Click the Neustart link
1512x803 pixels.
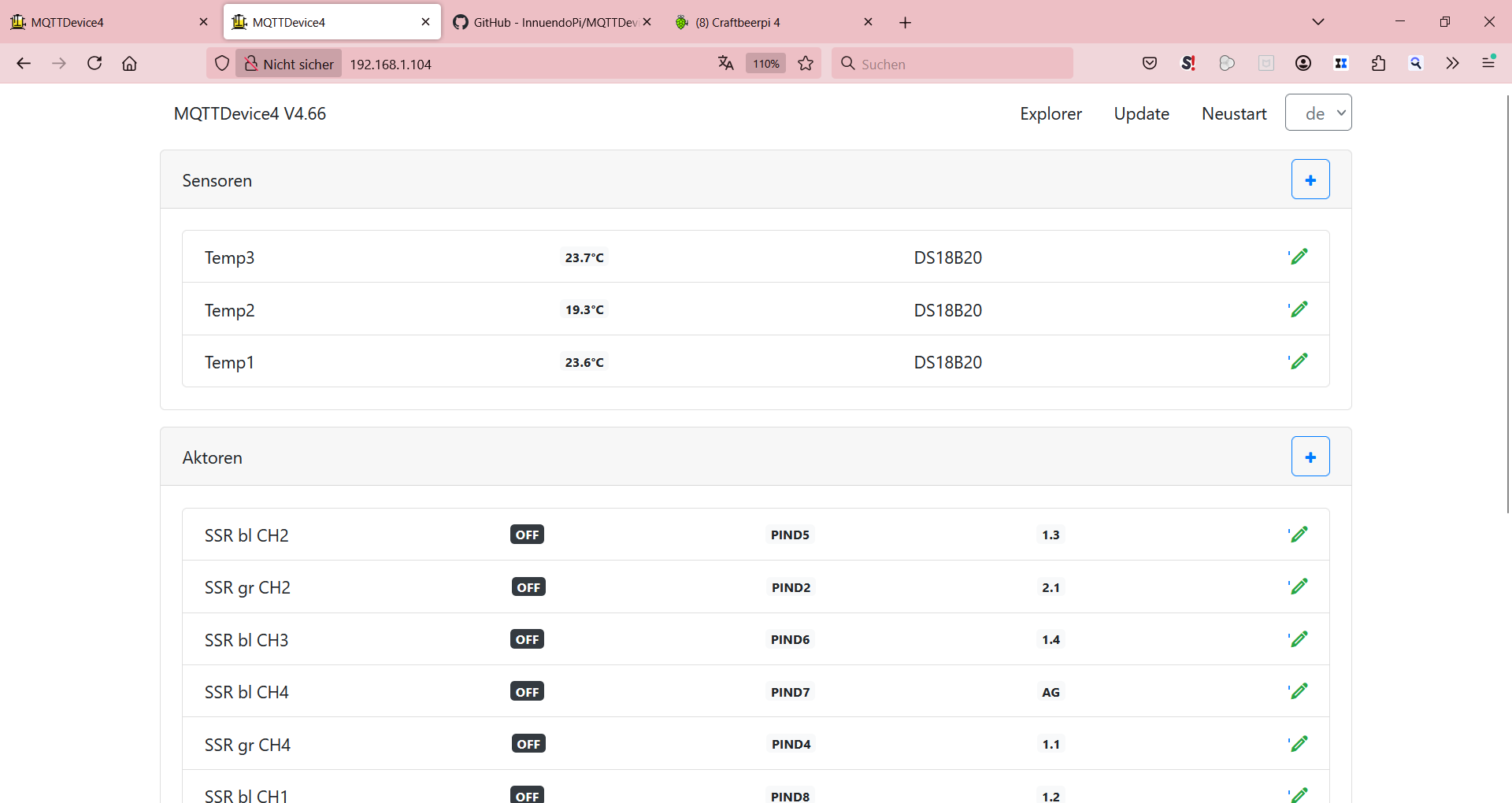(x=1233, y=114)
